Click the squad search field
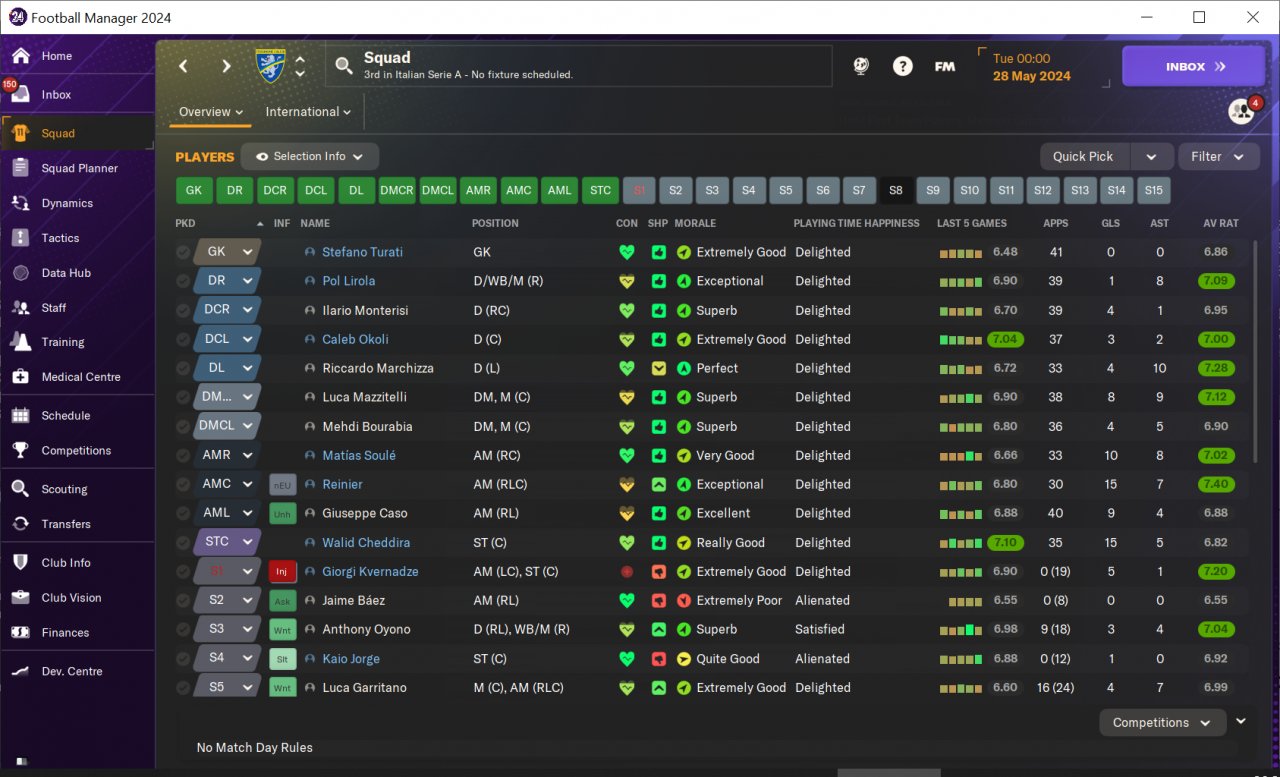Screen dimensions: 1280x777 [x=580, y=66]
